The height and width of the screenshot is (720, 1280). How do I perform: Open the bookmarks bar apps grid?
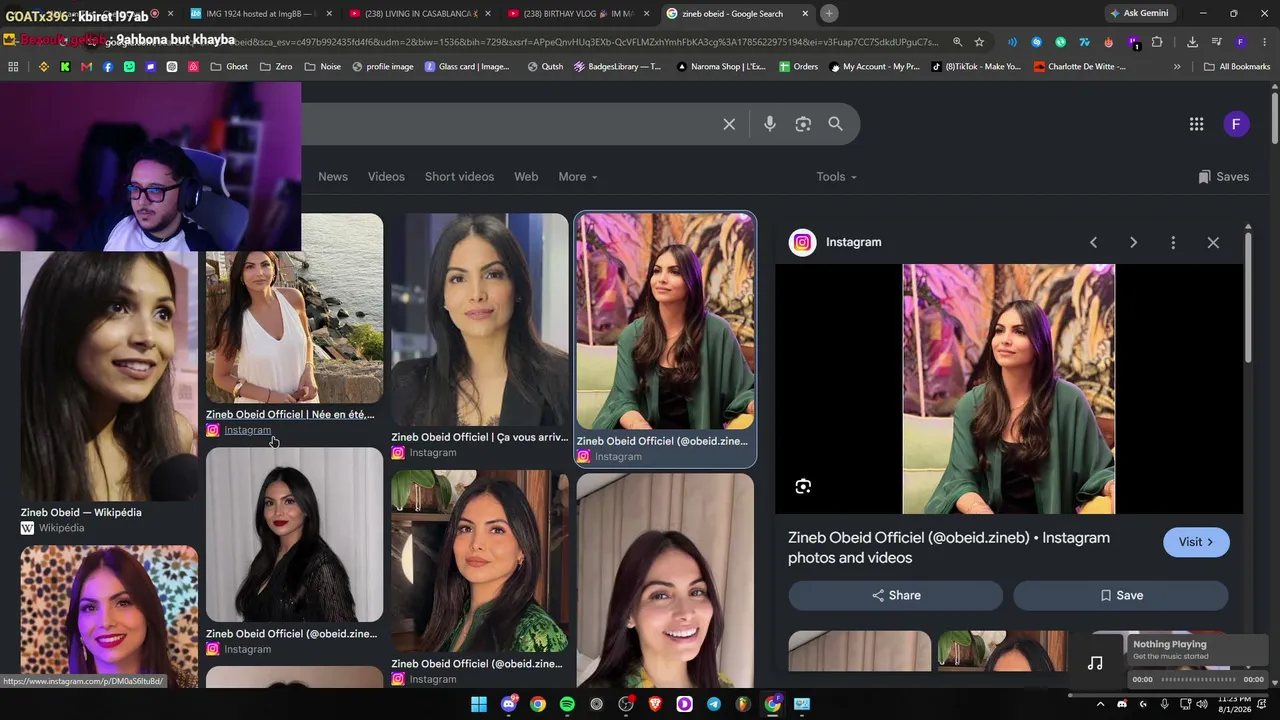pyautogui.click(x=13, y=67)
